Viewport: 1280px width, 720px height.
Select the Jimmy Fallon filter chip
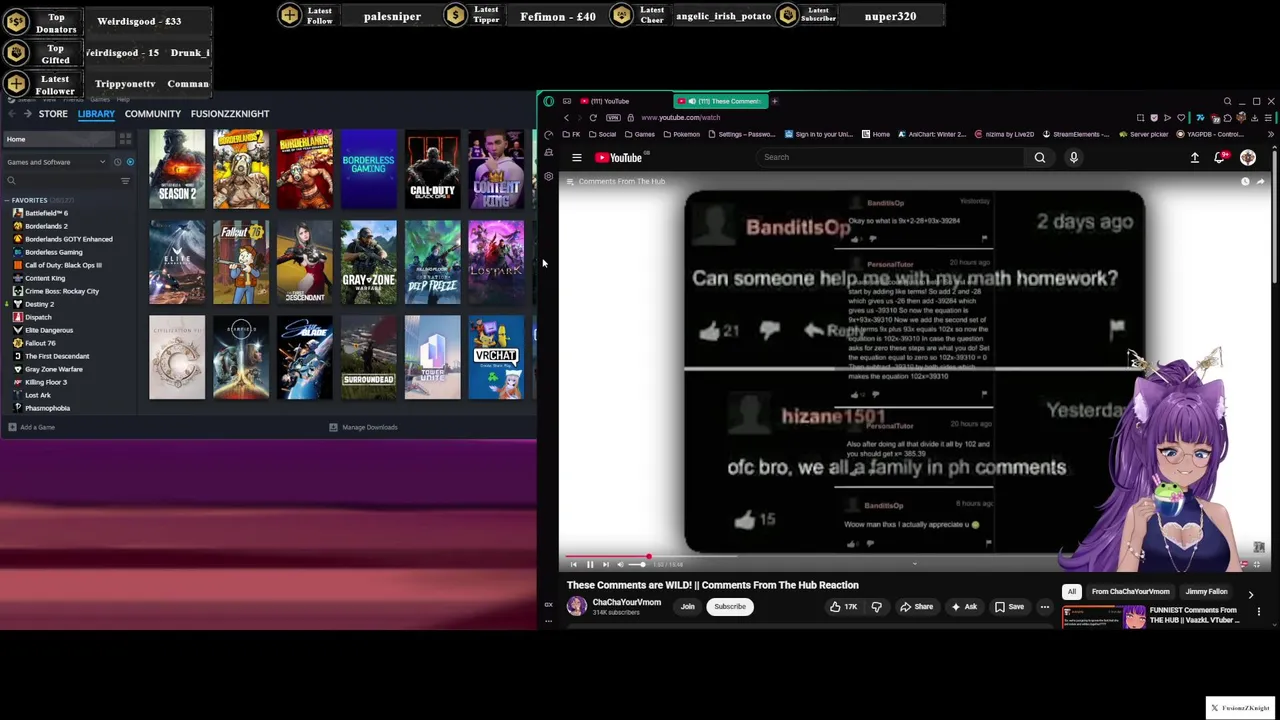coord(1206,591)
